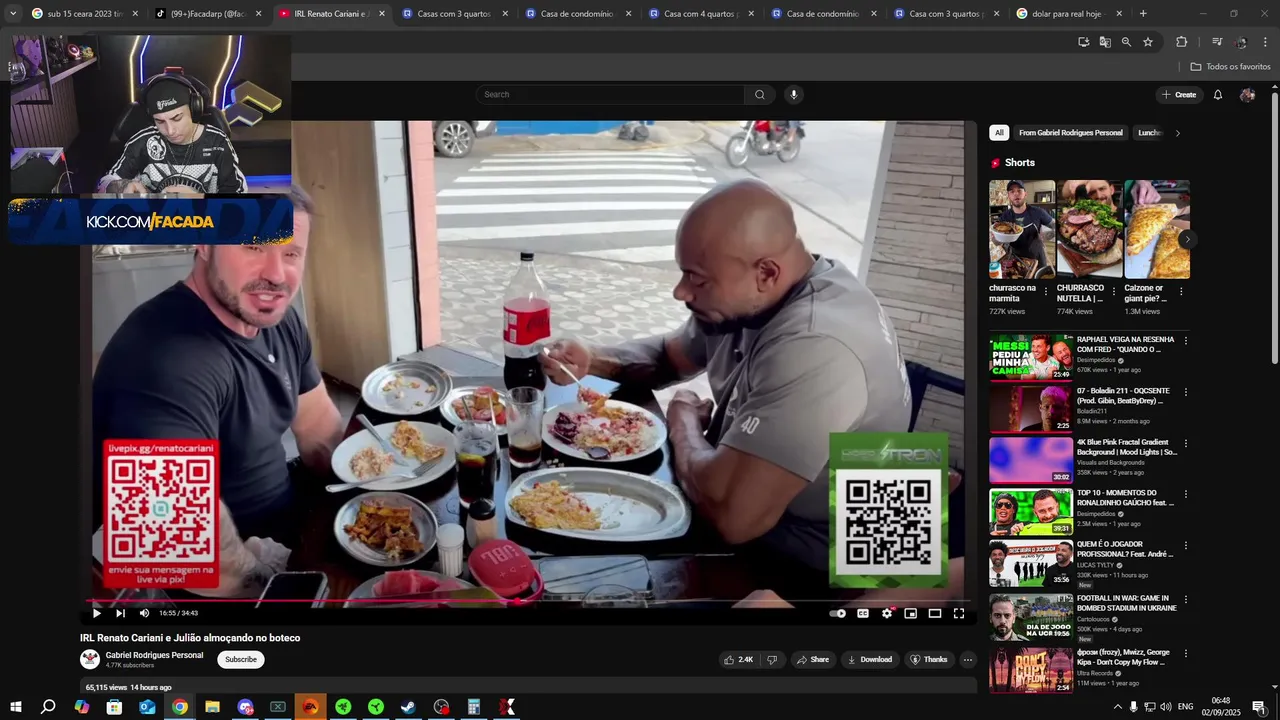This screenshot has width=1280, height=720.
Task: Open media controls icon in Chrome toolbar
Action: (1217, 42)
